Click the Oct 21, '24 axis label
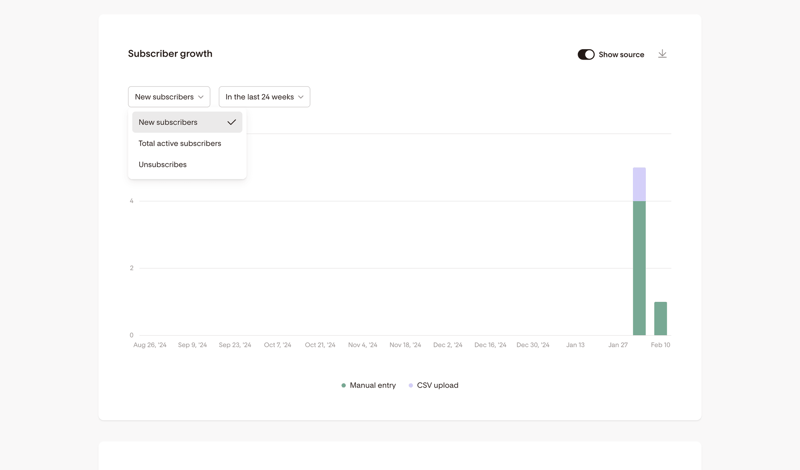 pyautogui.click(x=320, y=345)
